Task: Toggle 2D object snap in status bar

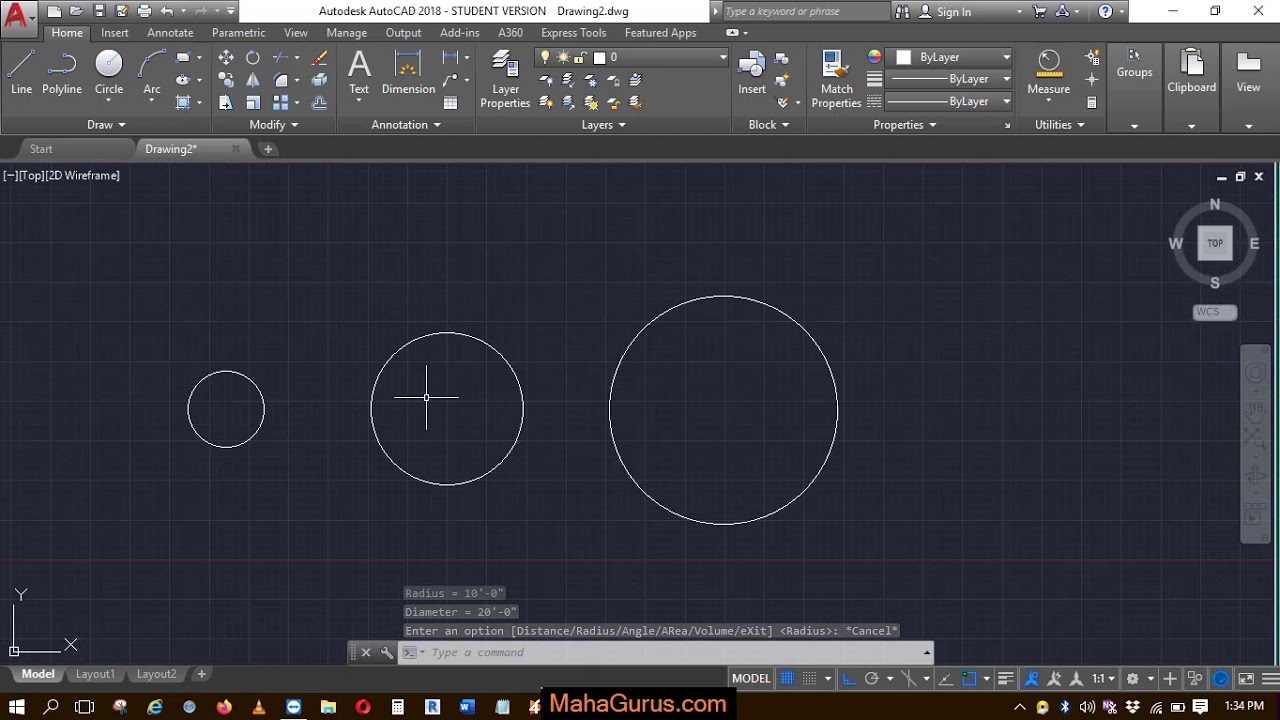Action: pyautogui.click(x=969, y=678)
